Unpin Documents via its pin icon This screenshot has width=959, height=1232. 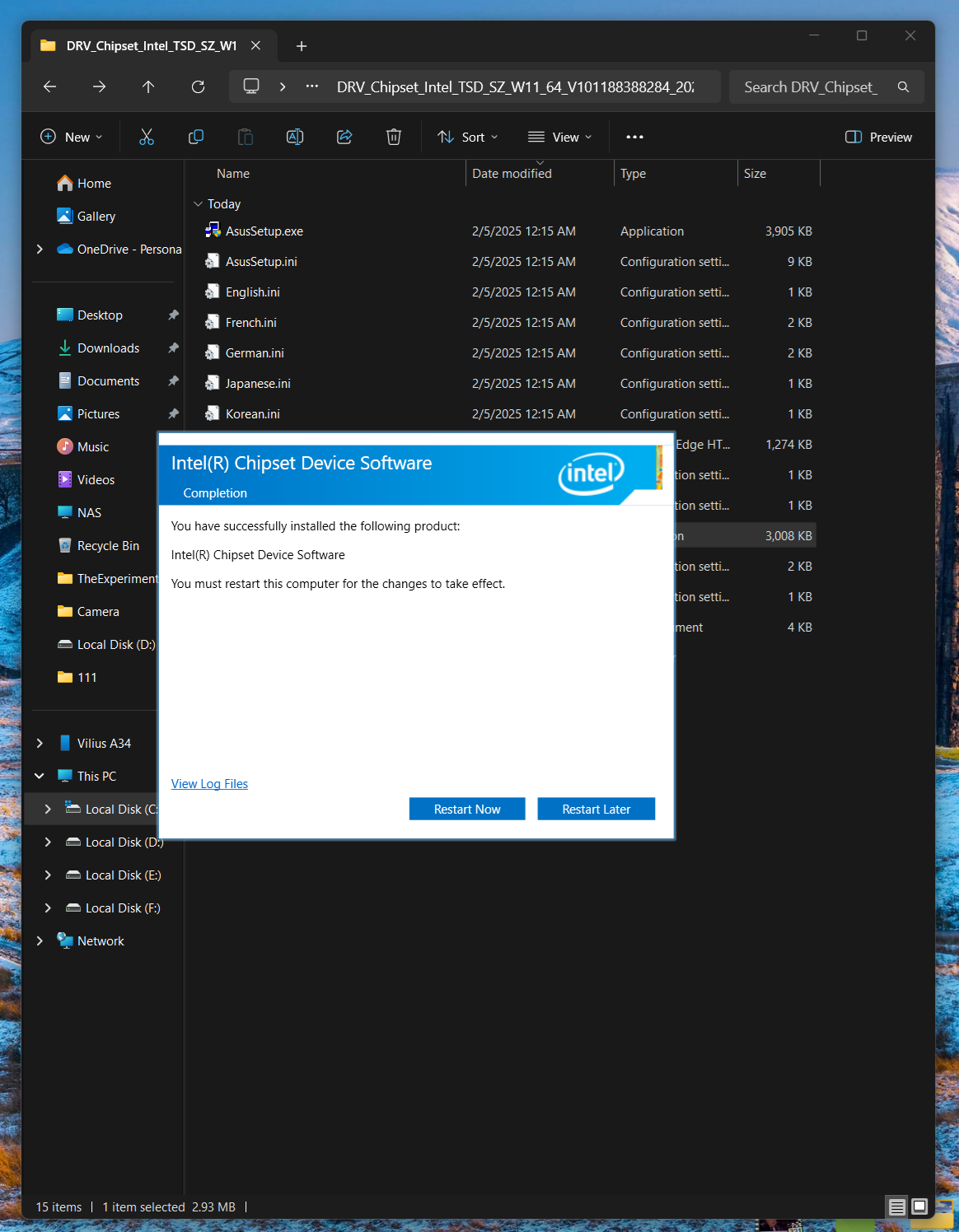(173, 381)
